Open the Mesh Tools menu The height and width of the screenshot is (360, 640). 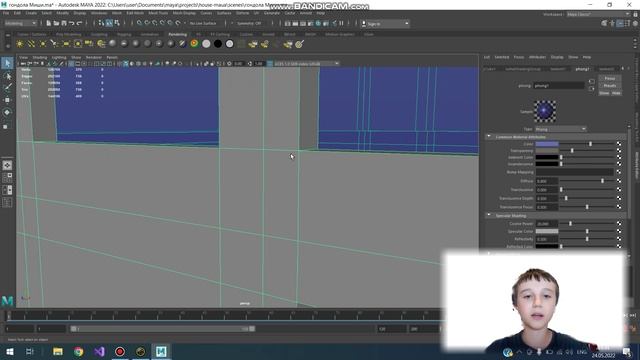(x=158, y=13)
